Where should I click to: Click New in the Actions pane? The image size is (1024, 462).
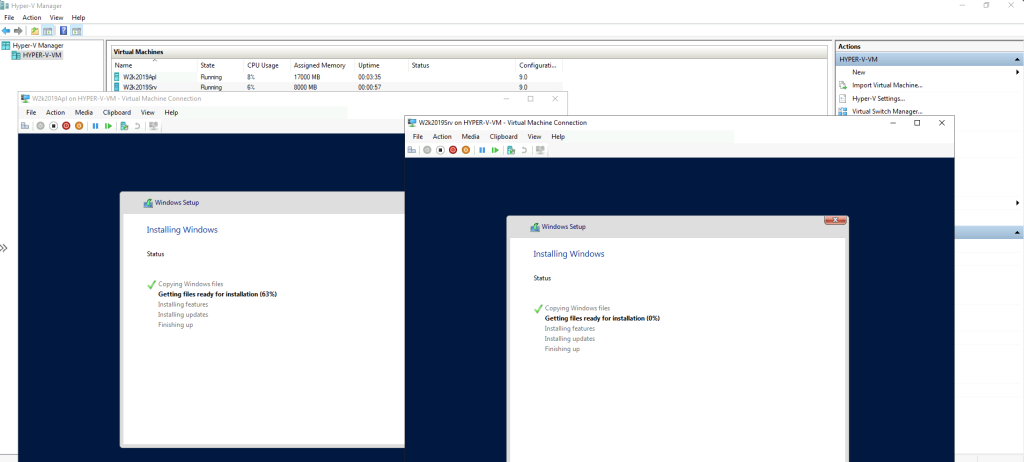click(x=859, y=73)
